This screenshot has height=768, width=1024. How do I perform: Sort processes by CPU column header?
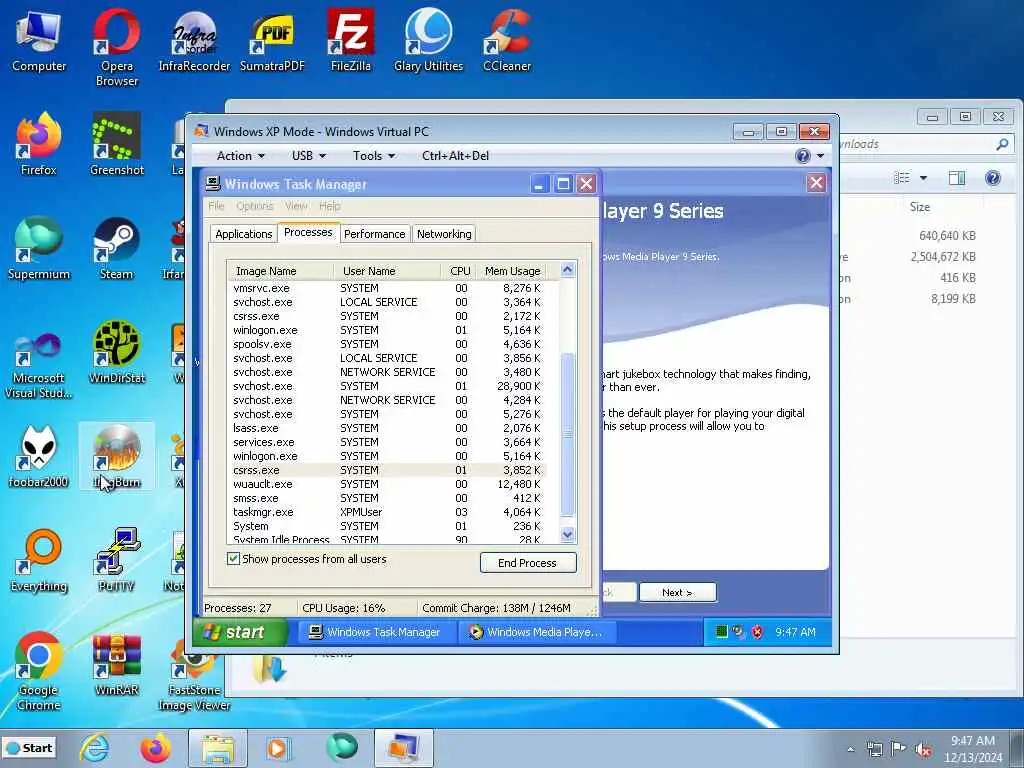click(459, 270)
